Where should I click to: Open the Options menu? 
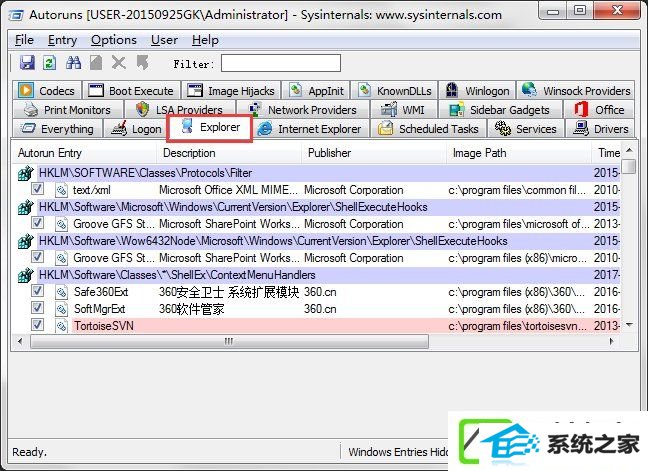tap(114, 40)
